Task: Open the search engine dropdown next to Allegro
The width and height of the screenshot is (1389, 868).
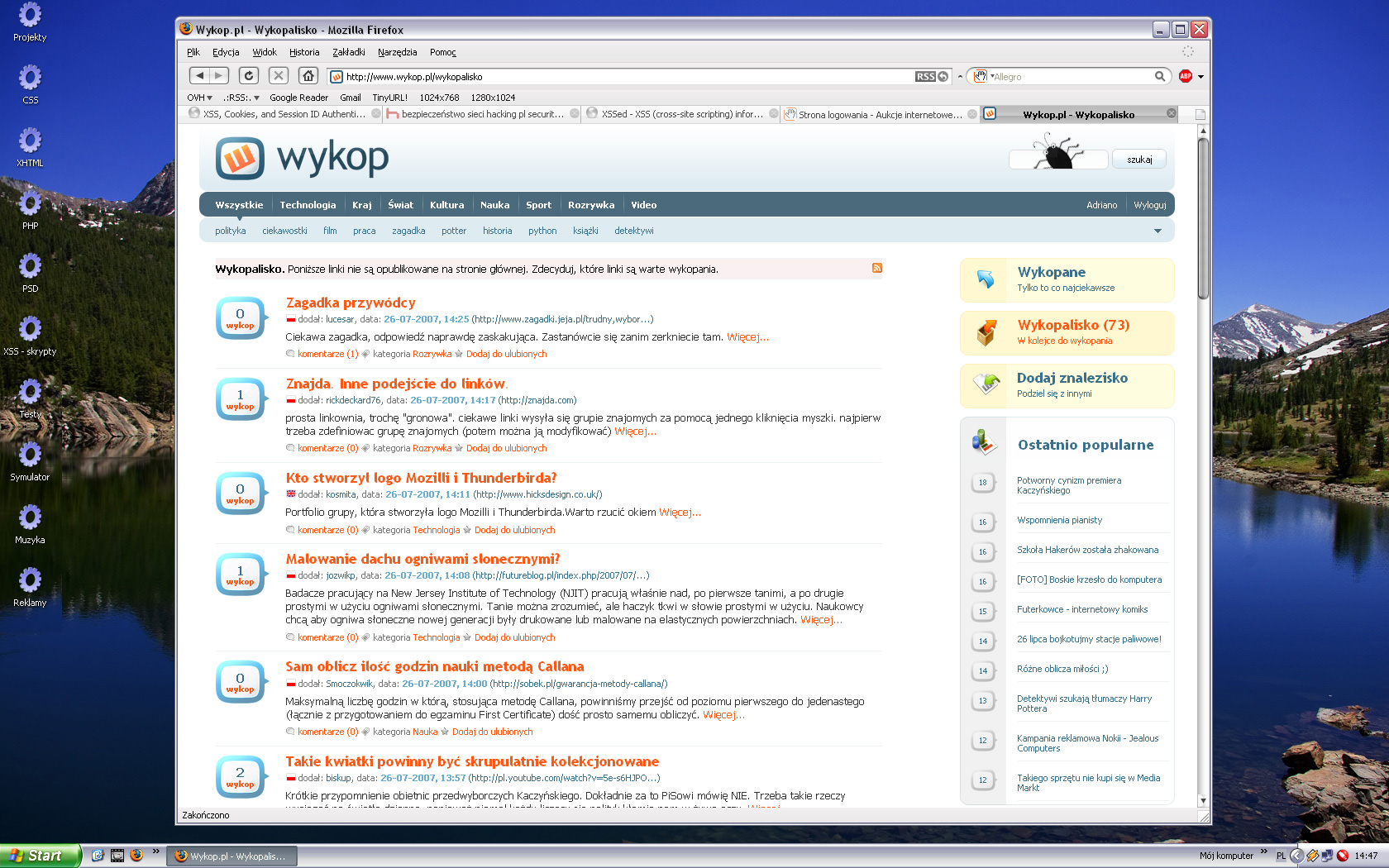Action: click(982, 77)
